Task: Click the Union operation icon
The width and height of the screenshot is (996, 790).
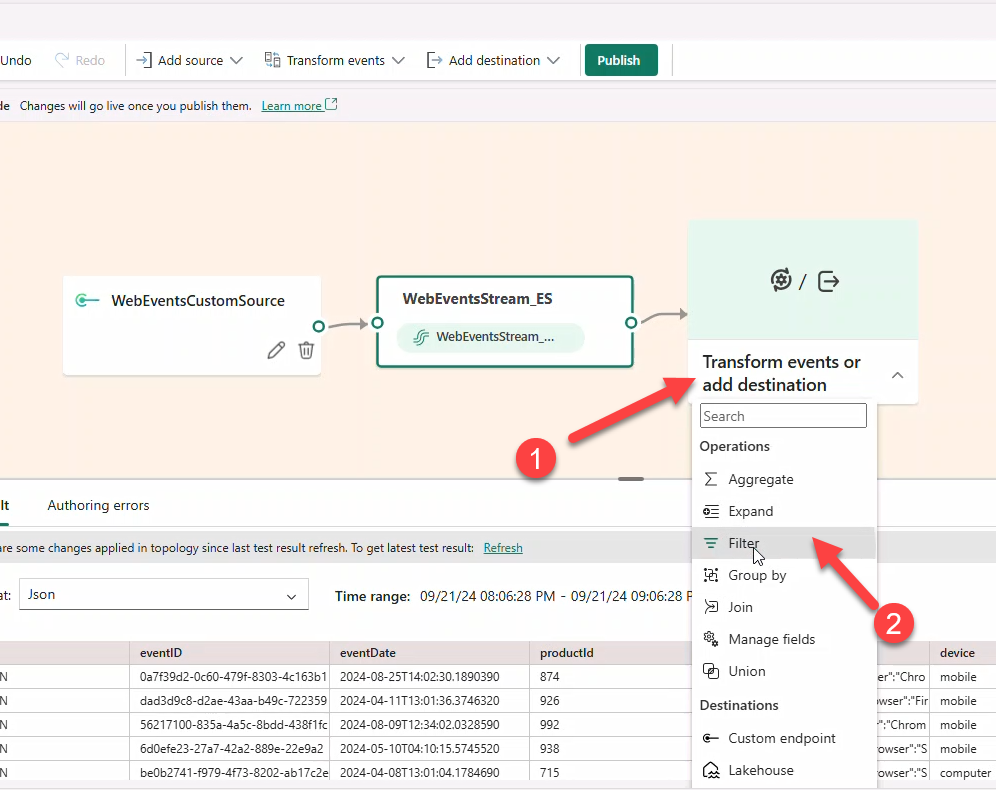Action: tap(711, 671)
